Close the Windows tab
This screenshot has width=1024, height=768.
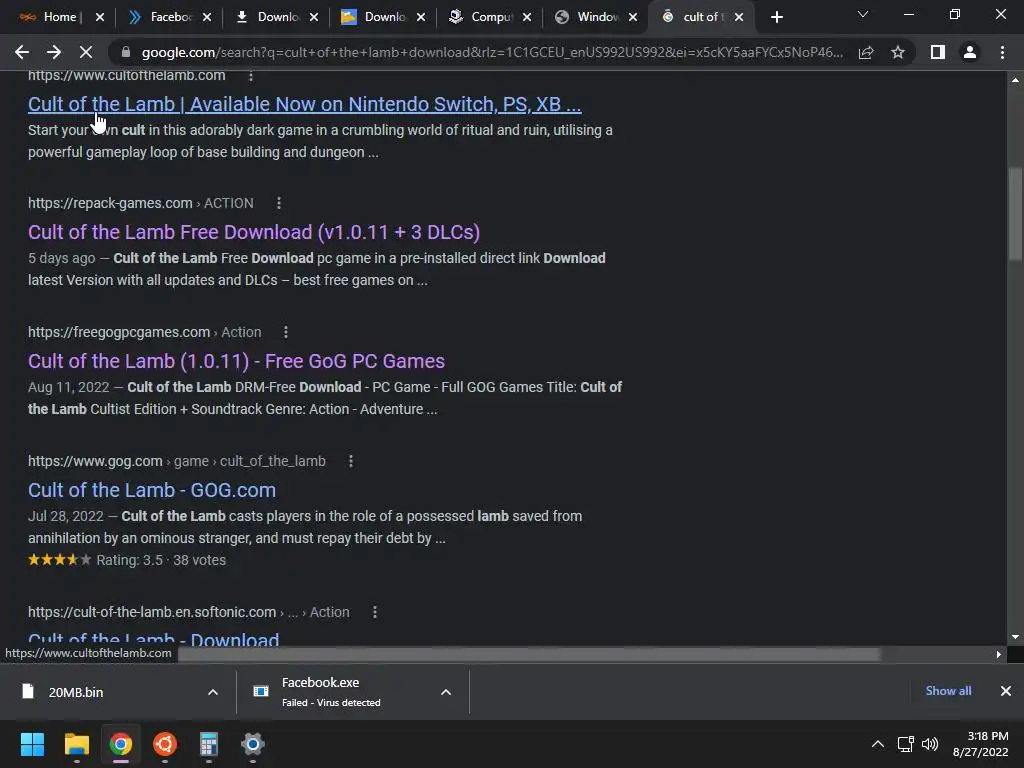633,17
